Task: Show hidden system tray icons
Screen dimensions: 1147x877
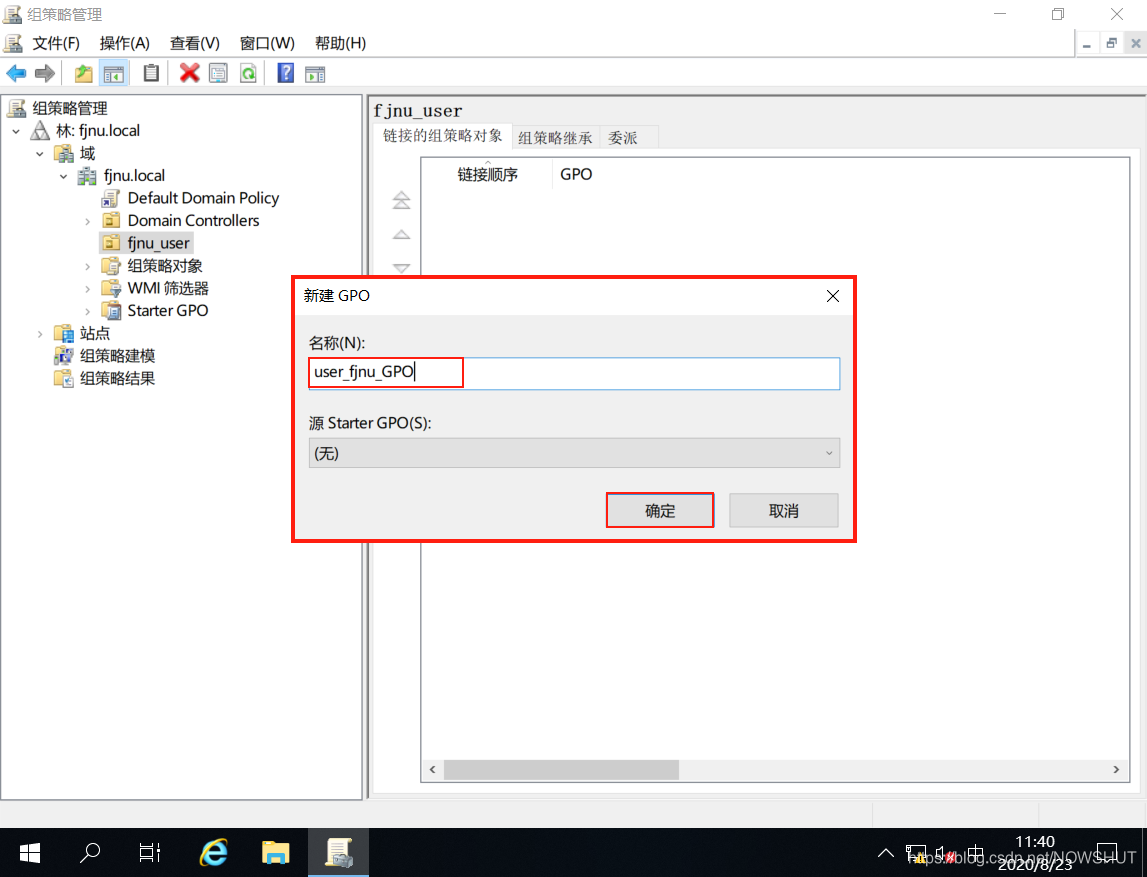Action: point(885,853)
